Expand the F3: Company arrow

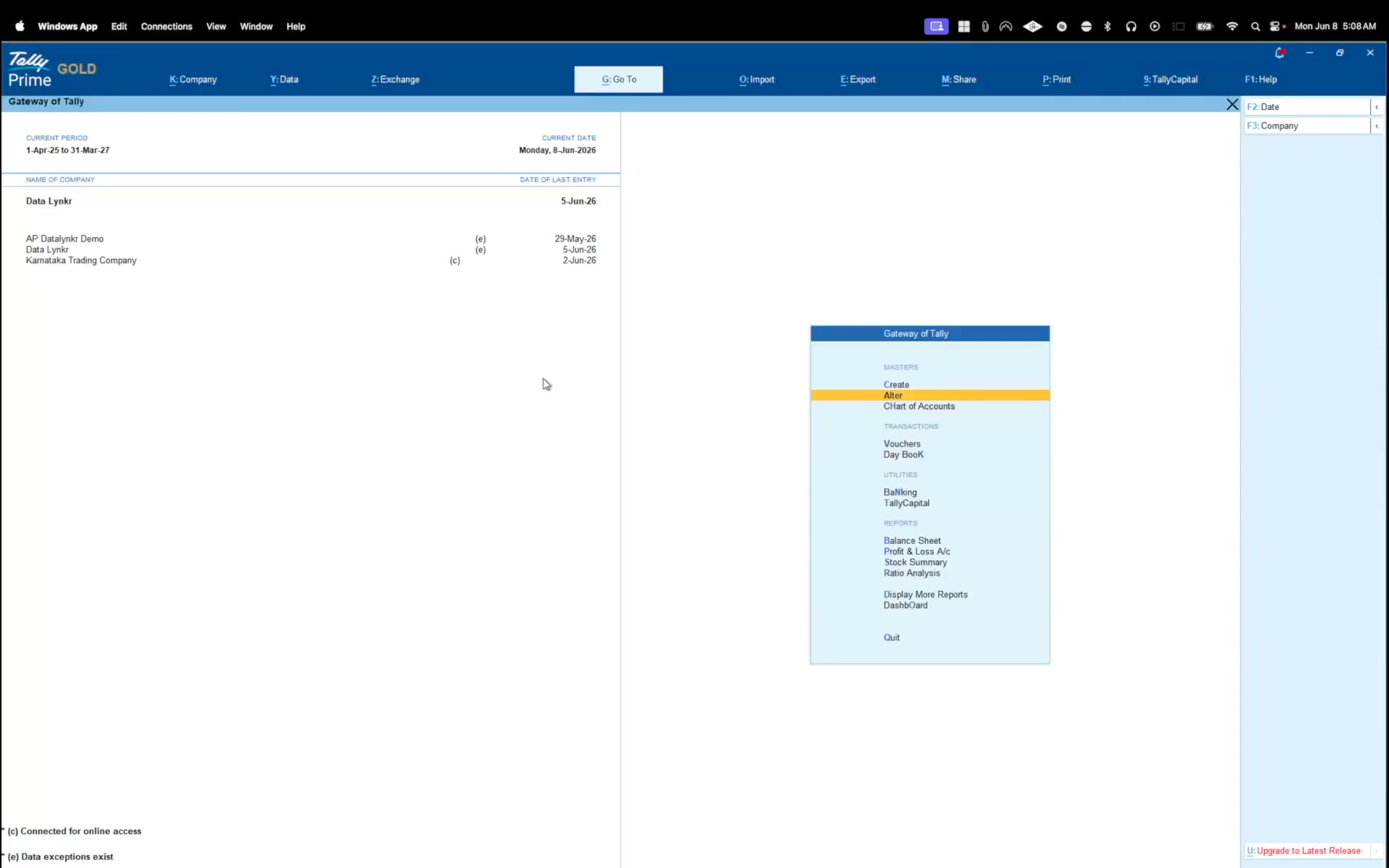click(x=1377, y=126)
